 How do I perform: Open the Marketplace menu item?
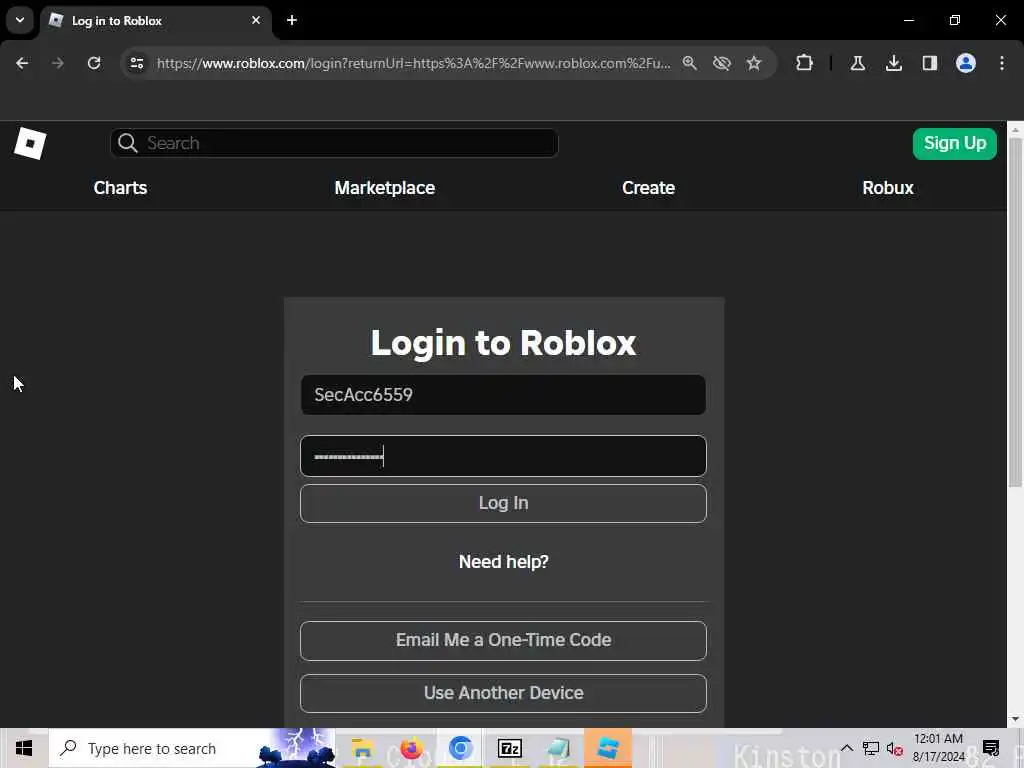pyautogui.click(x=385, y=188)
